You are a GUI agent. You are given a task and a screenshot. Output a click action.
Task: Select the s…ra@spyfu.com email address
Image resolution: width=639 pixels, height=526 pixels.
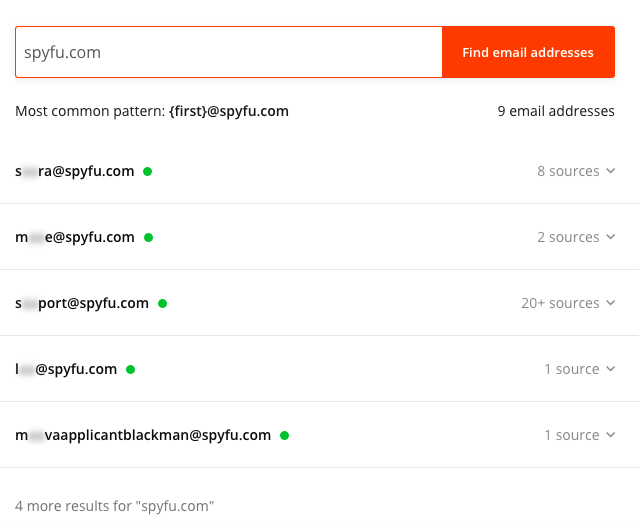(75, 171)
